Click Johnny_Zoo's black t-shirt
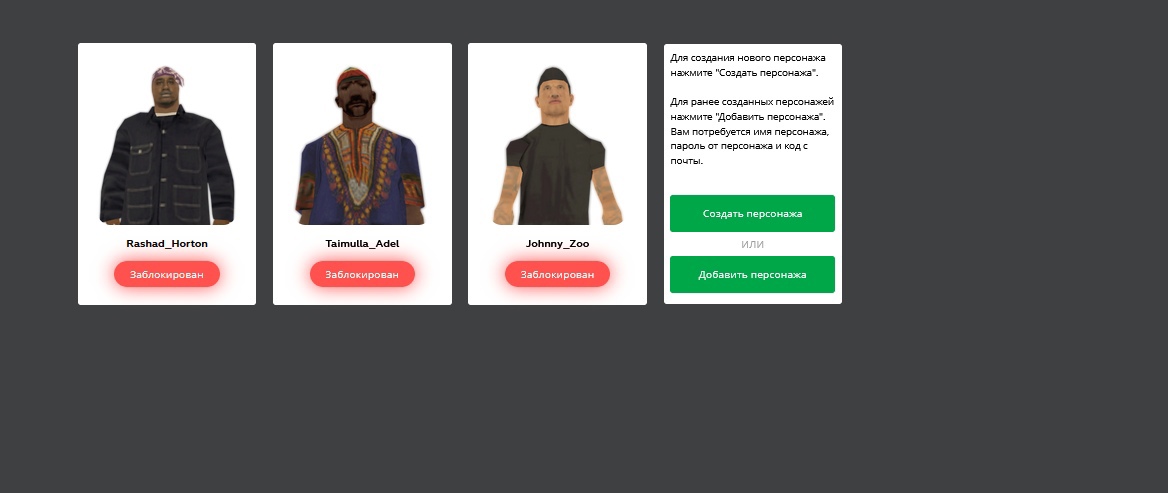1168x493 pixels. 554,175
